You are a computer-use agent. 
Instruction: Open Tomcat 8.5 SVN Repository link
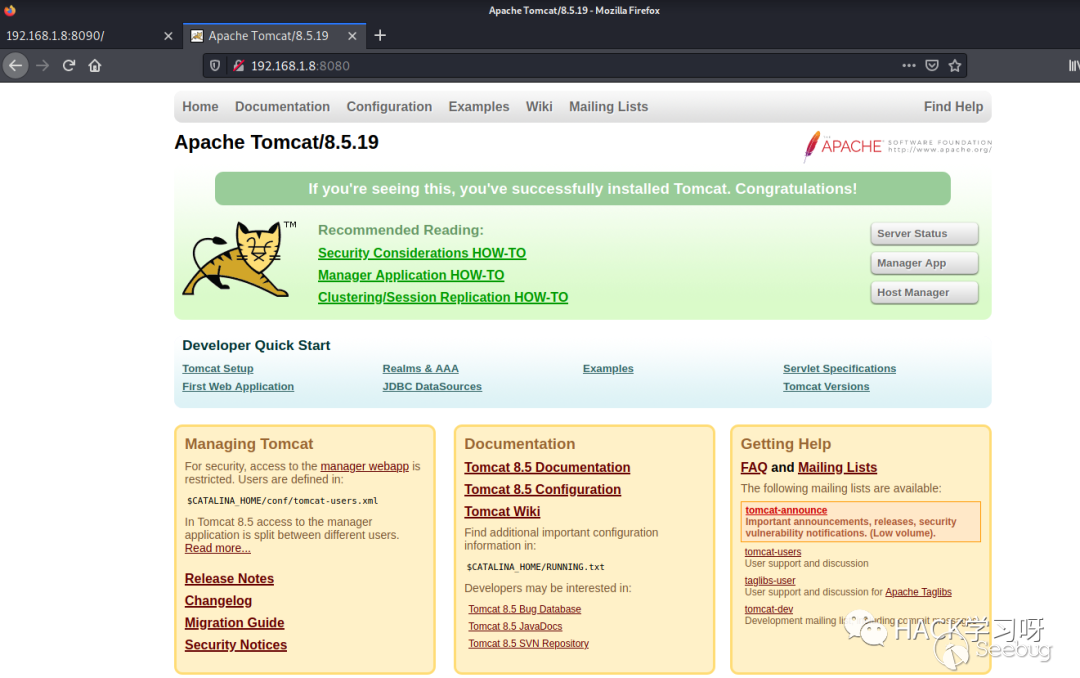[x=528, y=644]
